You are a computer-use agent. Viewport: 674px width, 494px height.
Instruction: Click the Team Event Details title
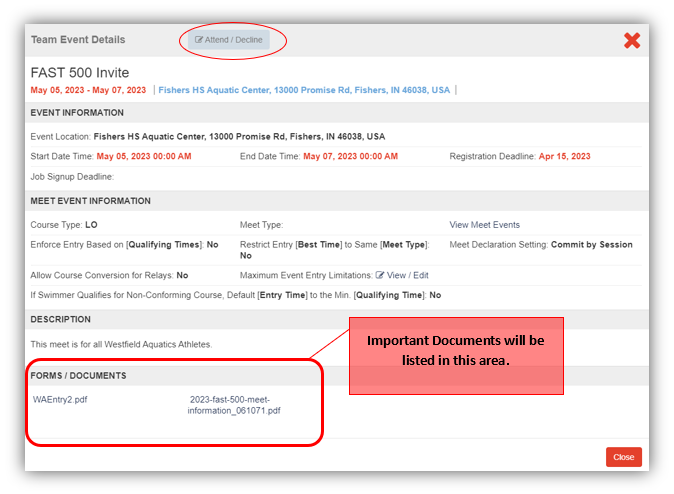pos(78,40)
